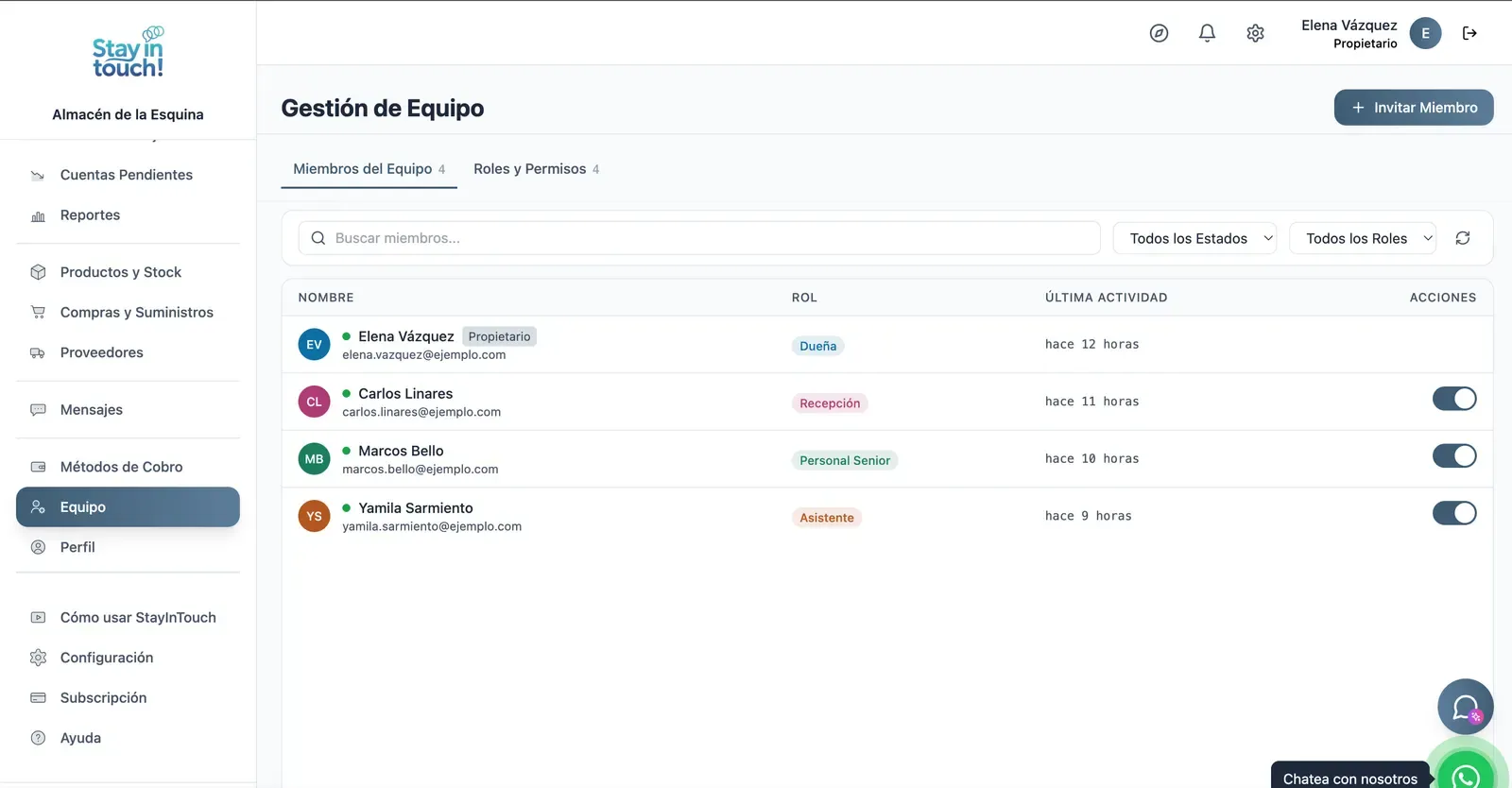Focus the Buscar miembros search field
1512x788 pixels.
click(x=699, y=238)
